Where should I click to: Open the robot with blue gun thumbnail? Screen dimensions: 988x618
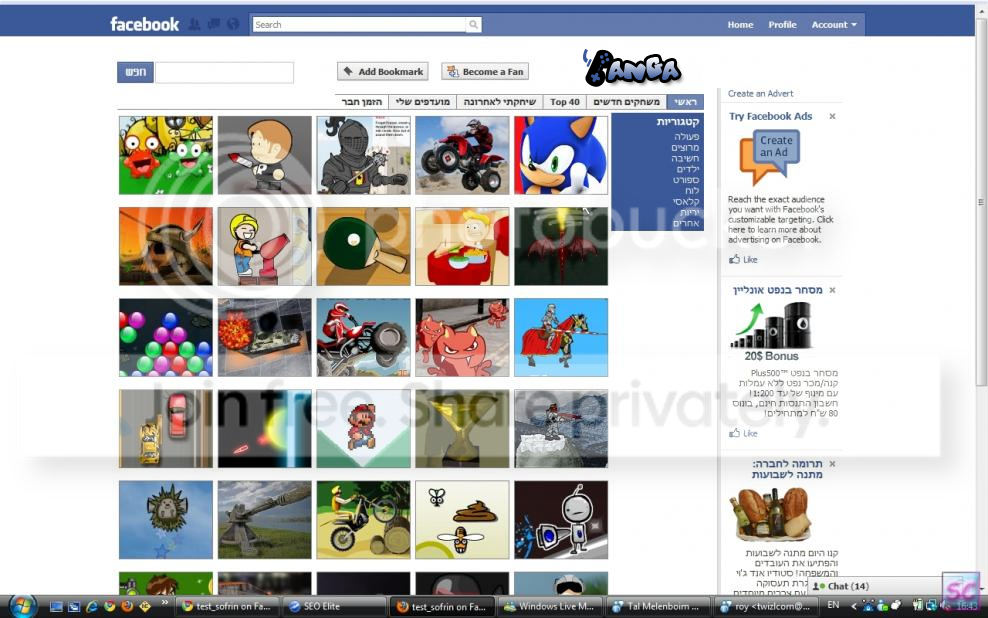[x=561, y=520]
